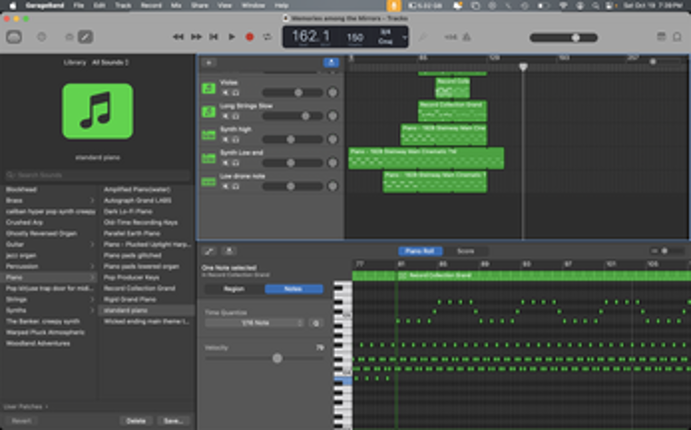Toggle the Count-in button
Screen dimensions: 691x430
point(450,37)
